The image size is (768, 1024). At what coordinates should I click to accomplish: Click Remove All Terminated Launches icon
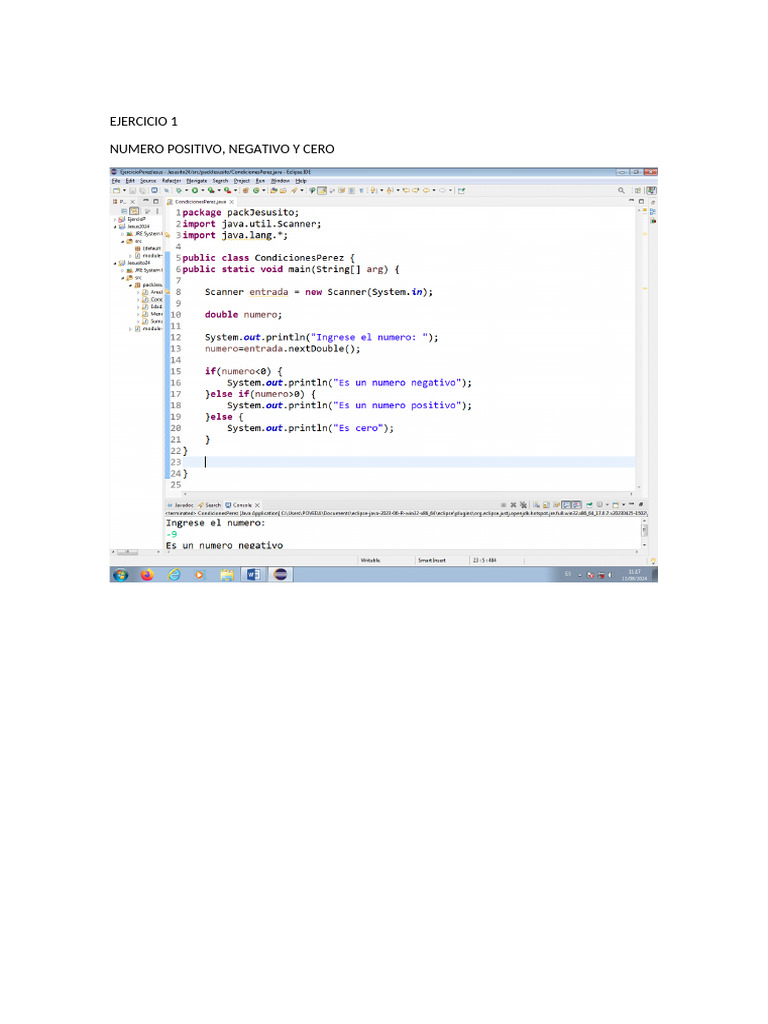tap(523, 505)
